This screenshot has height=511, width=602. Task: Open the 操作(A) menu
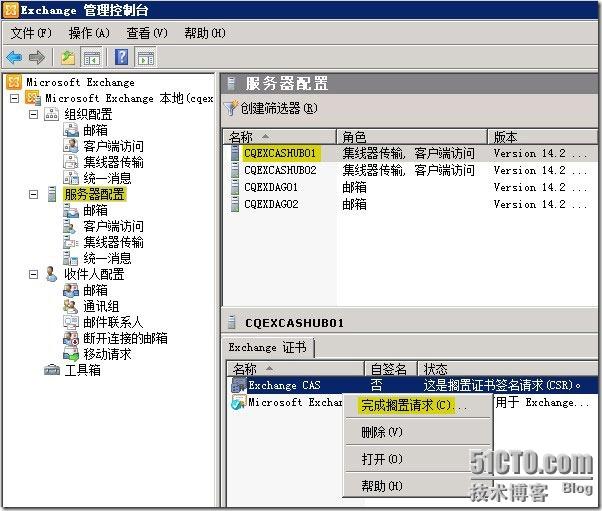[x=89, y=33]
